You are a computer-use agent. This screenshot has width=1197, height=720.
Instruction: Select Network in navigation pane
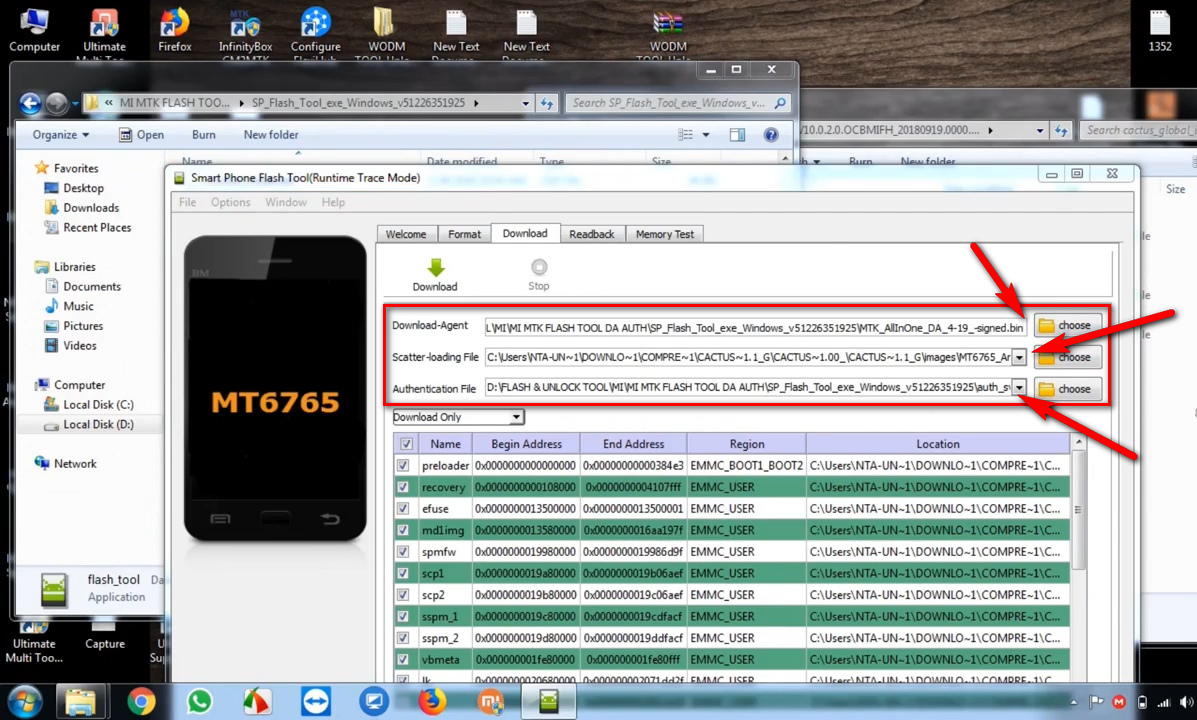[66, 463]
